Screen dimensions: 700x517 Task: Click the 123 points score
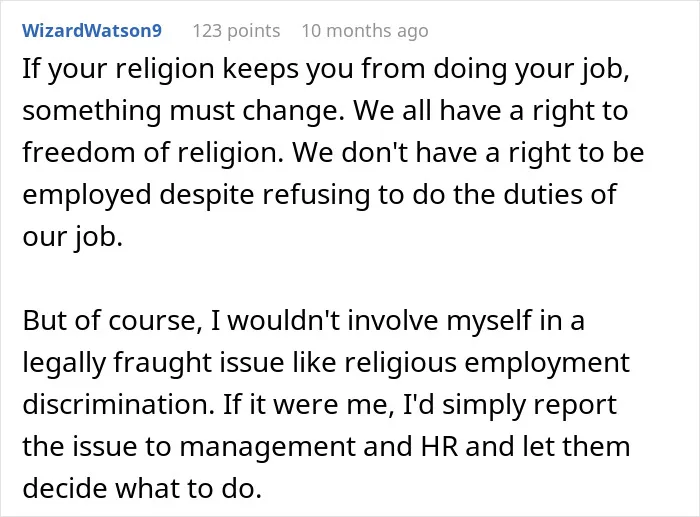[x=236, y=31]
